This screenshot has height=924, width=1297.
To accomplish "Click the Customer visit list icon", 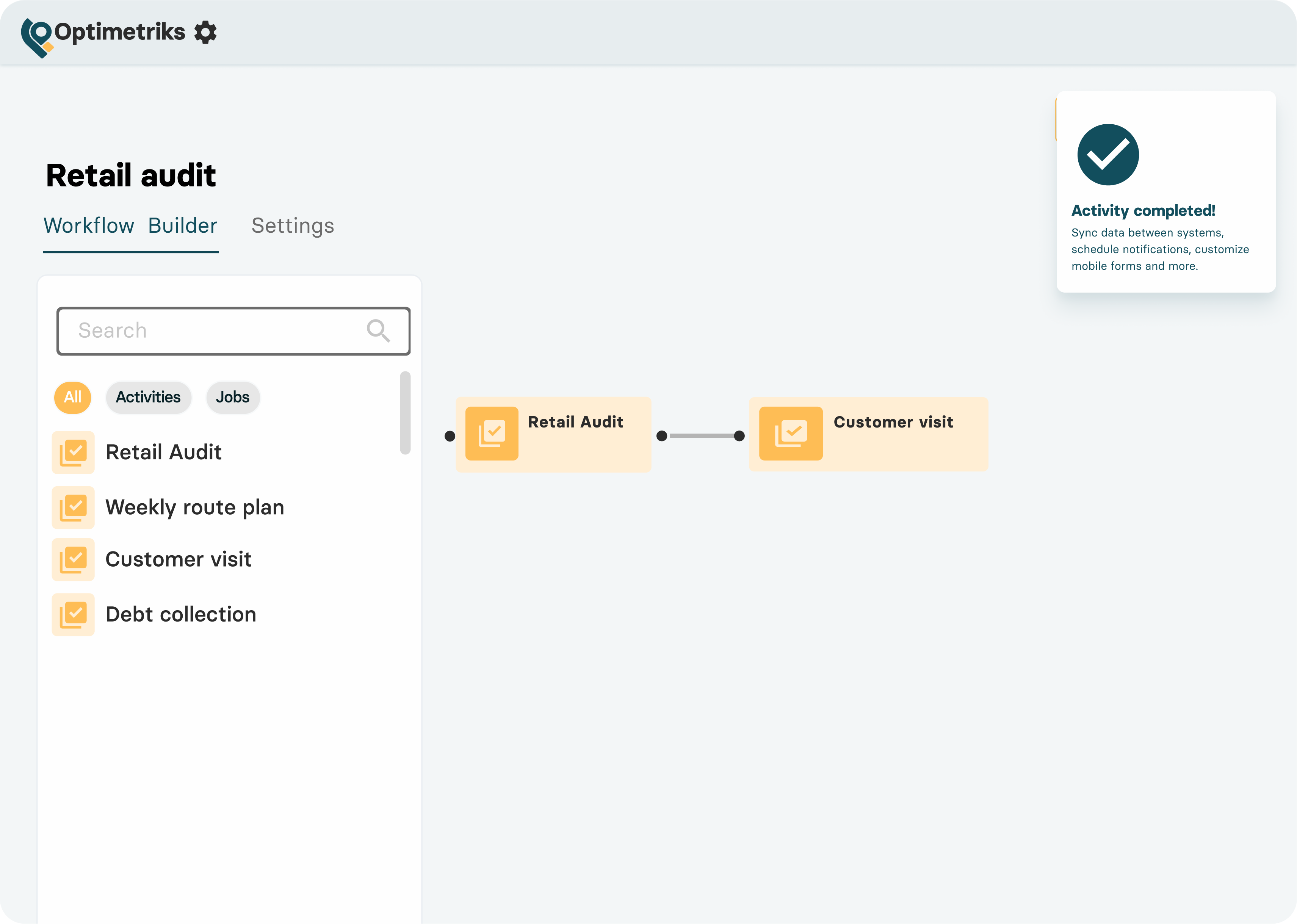I will pos(74,559).
